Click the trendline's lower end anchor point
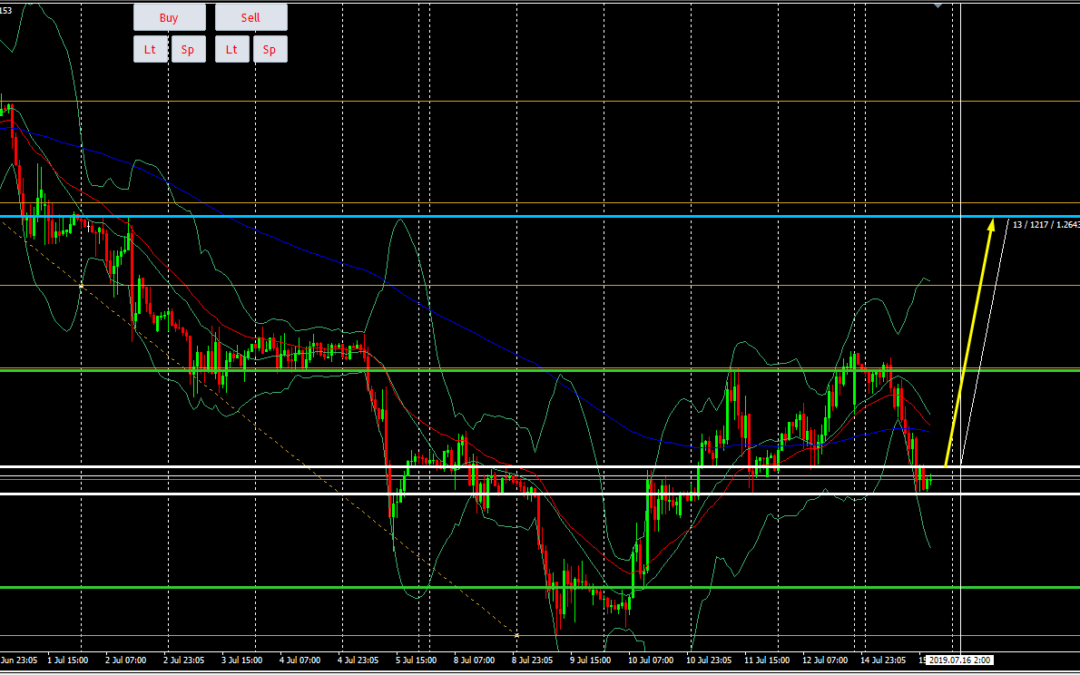This screenshot has width=1080, height=675. (x=516, y=635)
